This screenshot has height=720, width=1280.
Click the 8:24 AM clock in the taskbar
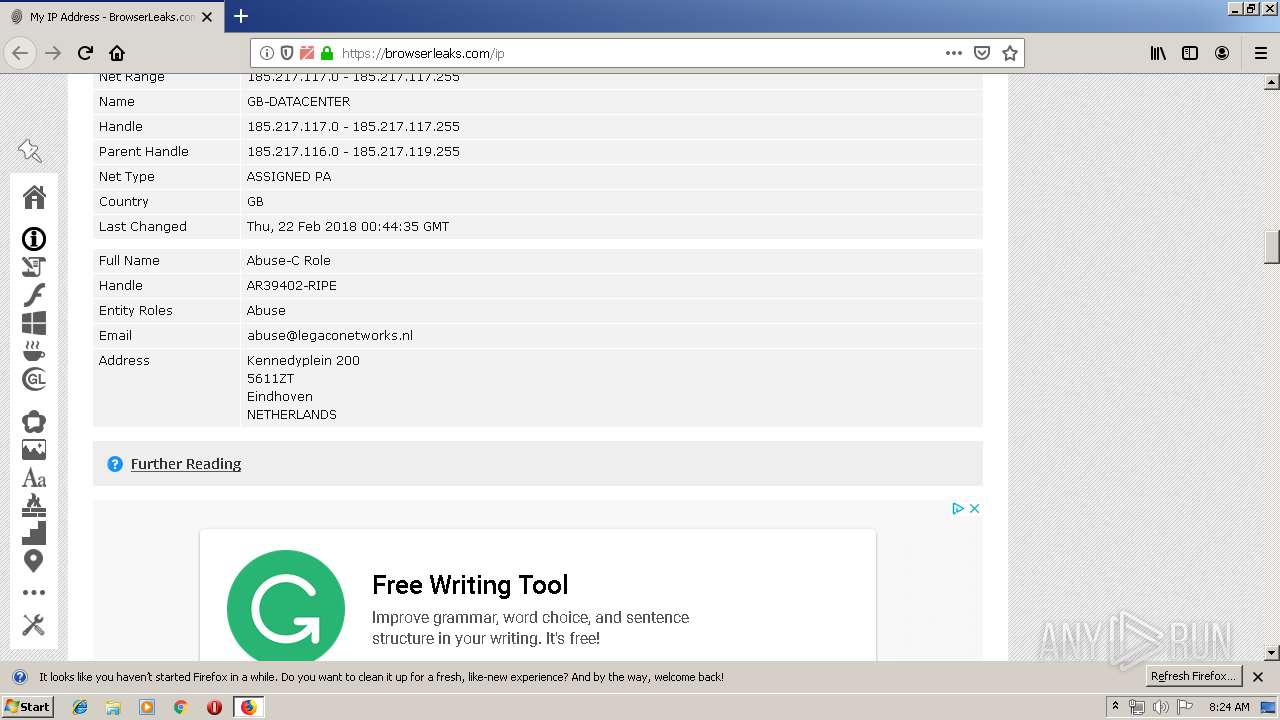click(1229, 707)
